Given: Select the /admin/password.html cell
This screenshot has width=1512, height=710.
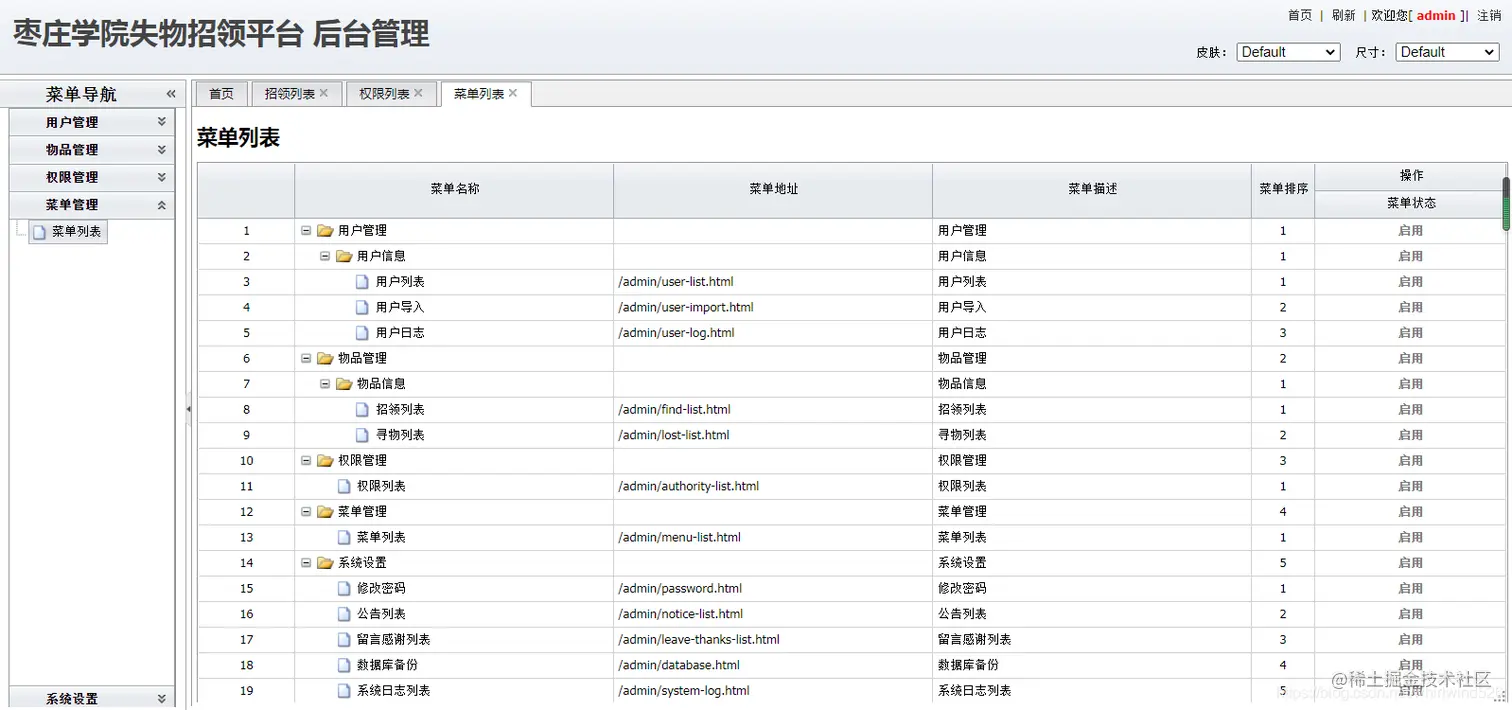Looking at the screenshot, I should point(773,589).
